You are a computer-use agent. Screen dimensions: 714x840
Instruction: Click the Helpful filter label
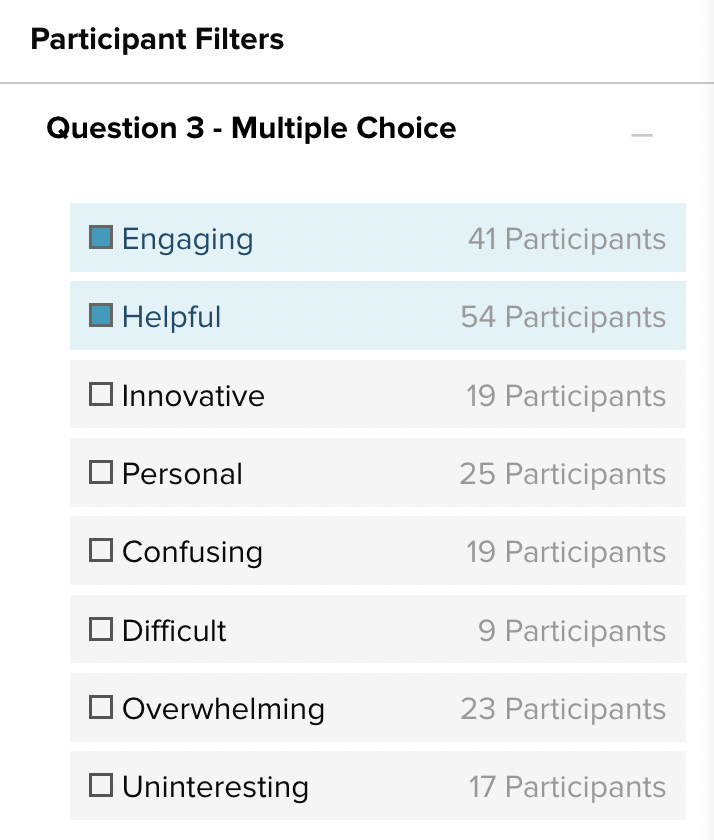172,317
